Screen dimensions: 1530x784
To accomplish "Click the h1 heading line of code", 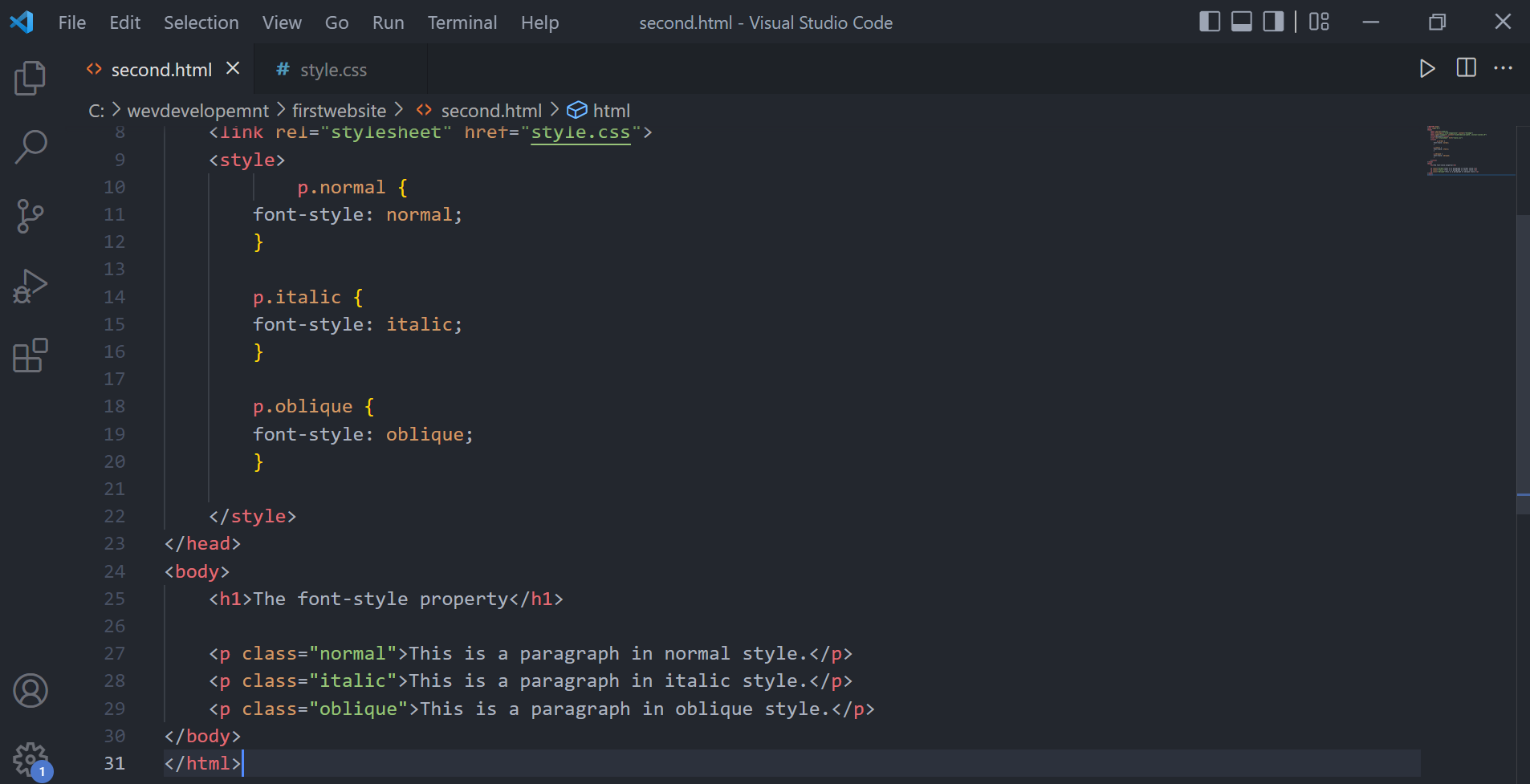I will [x=386, y=599].
